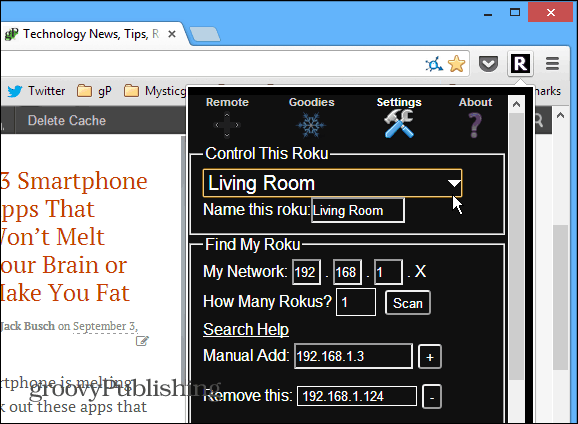This screenshot has height=424, width=578.
Task: Maximize the Chrome browser window
Action: (x=515, y=13)
